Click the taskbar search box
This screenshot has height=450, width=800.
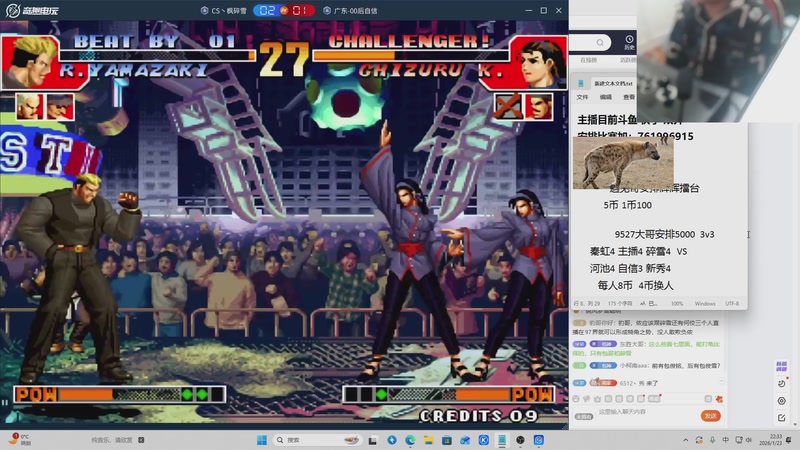[317, 440]
